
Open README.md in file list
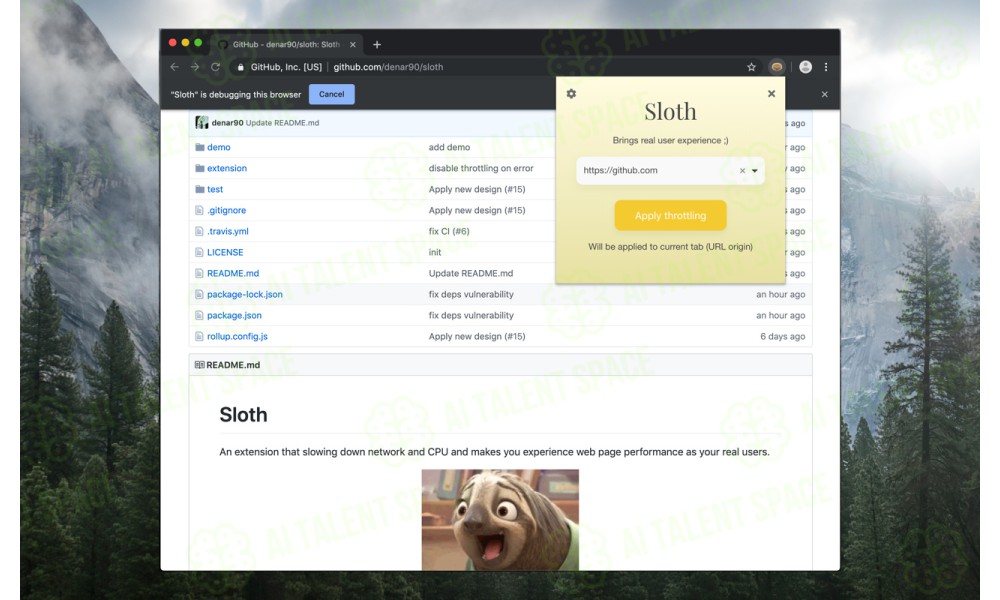click(x=233, y=274)
